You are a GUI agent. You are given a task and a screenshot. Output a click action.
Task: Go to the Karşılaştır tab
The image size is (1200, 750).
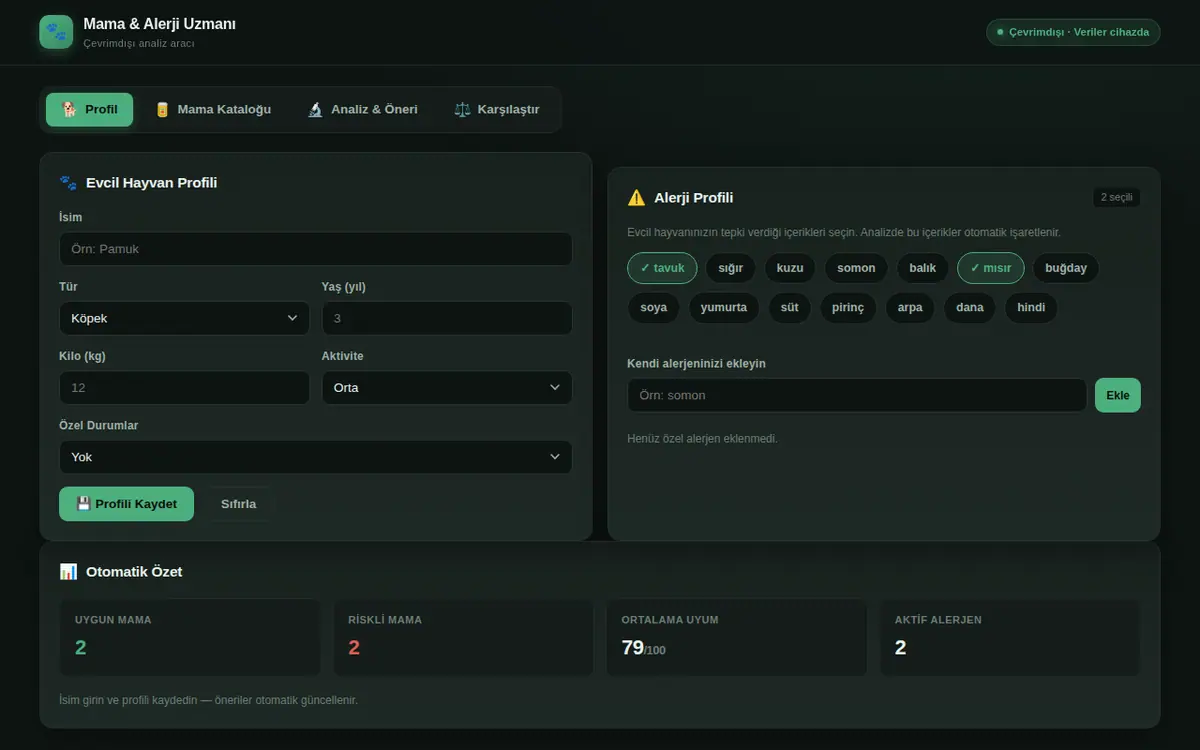[497, 110]
